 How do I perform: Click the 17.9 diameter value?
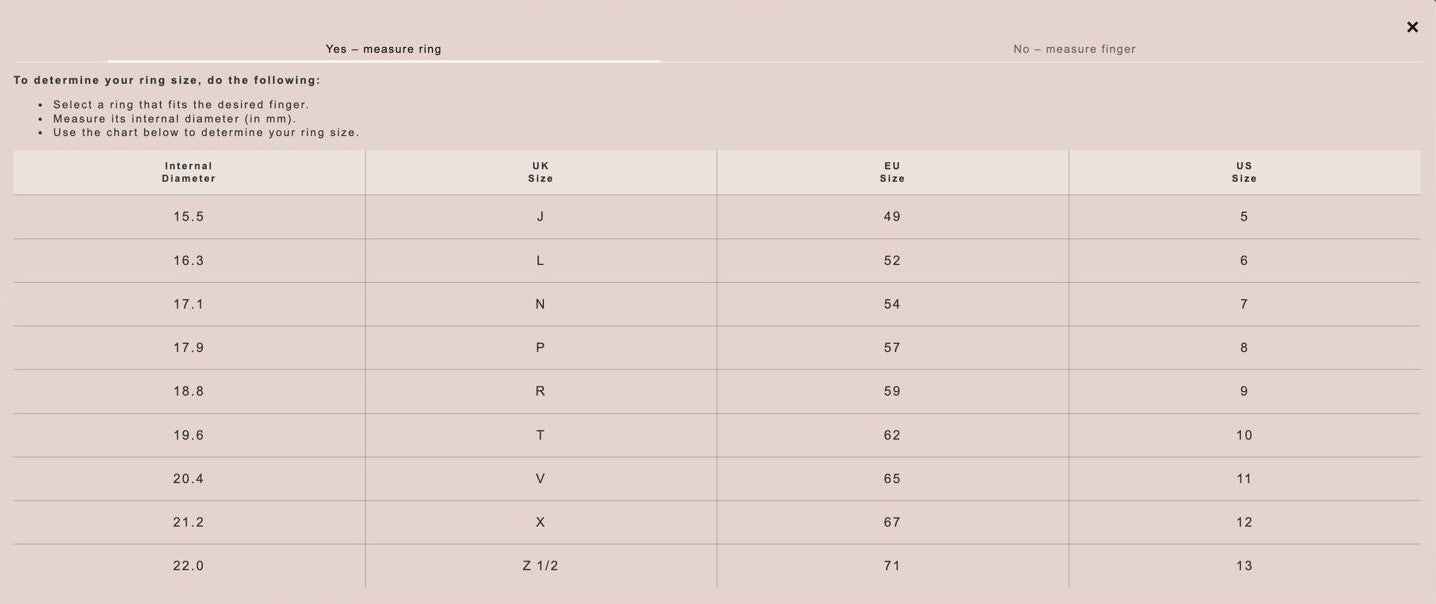click(x=189, y=348)
